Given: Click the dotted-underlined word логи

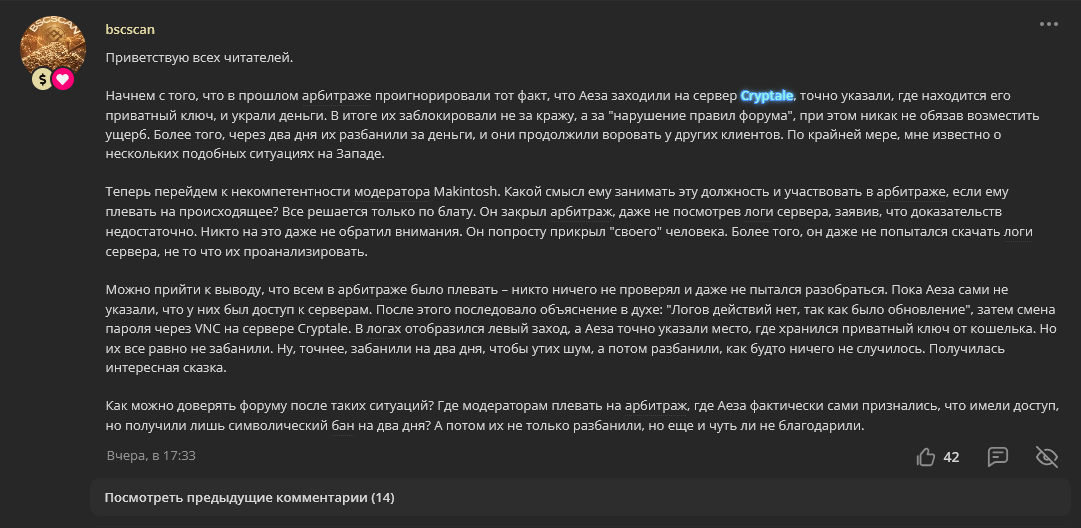Looking at the screenshot, I should tap(1018, 233).
